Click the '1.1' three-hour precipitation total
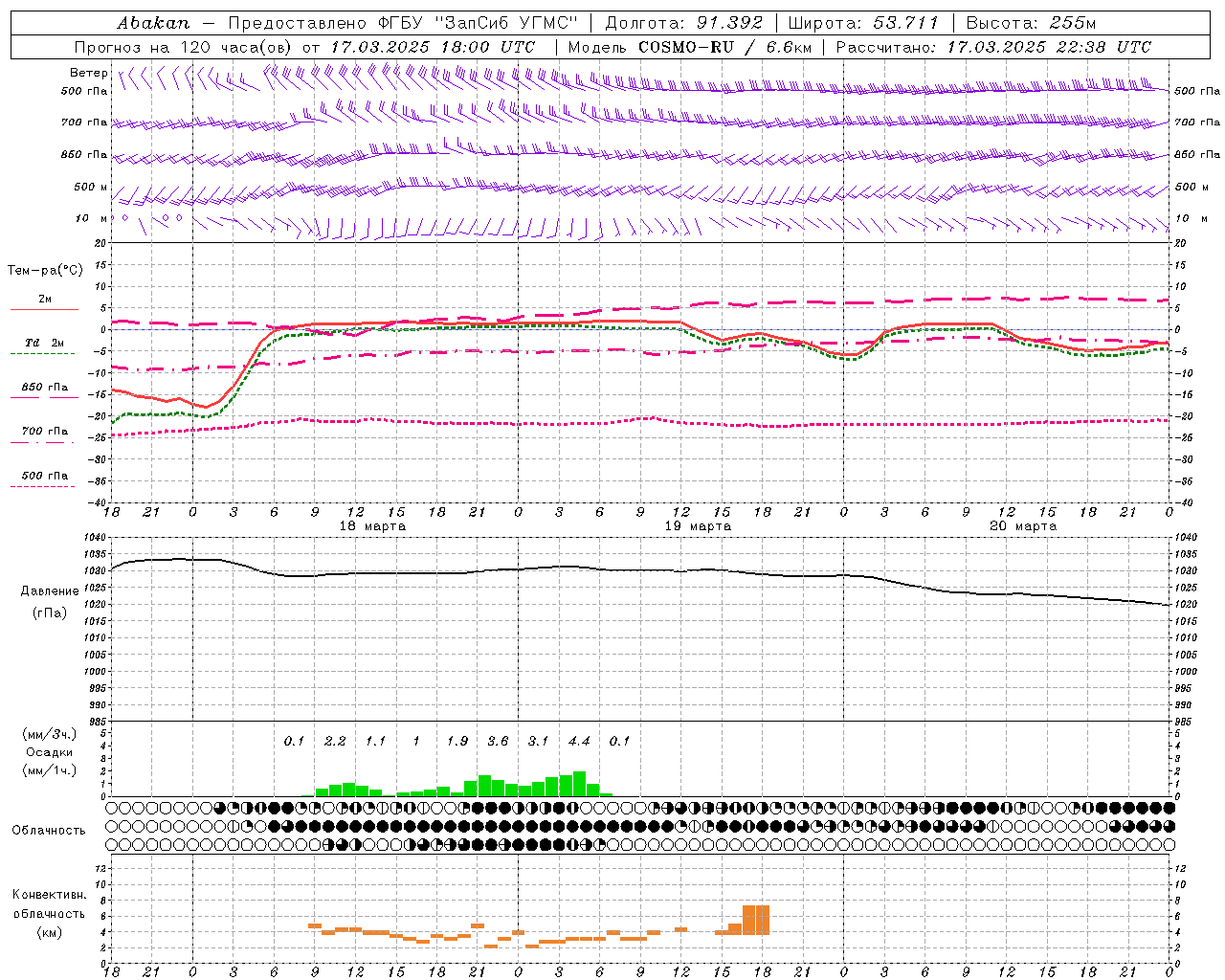 [x=375, y=741]
